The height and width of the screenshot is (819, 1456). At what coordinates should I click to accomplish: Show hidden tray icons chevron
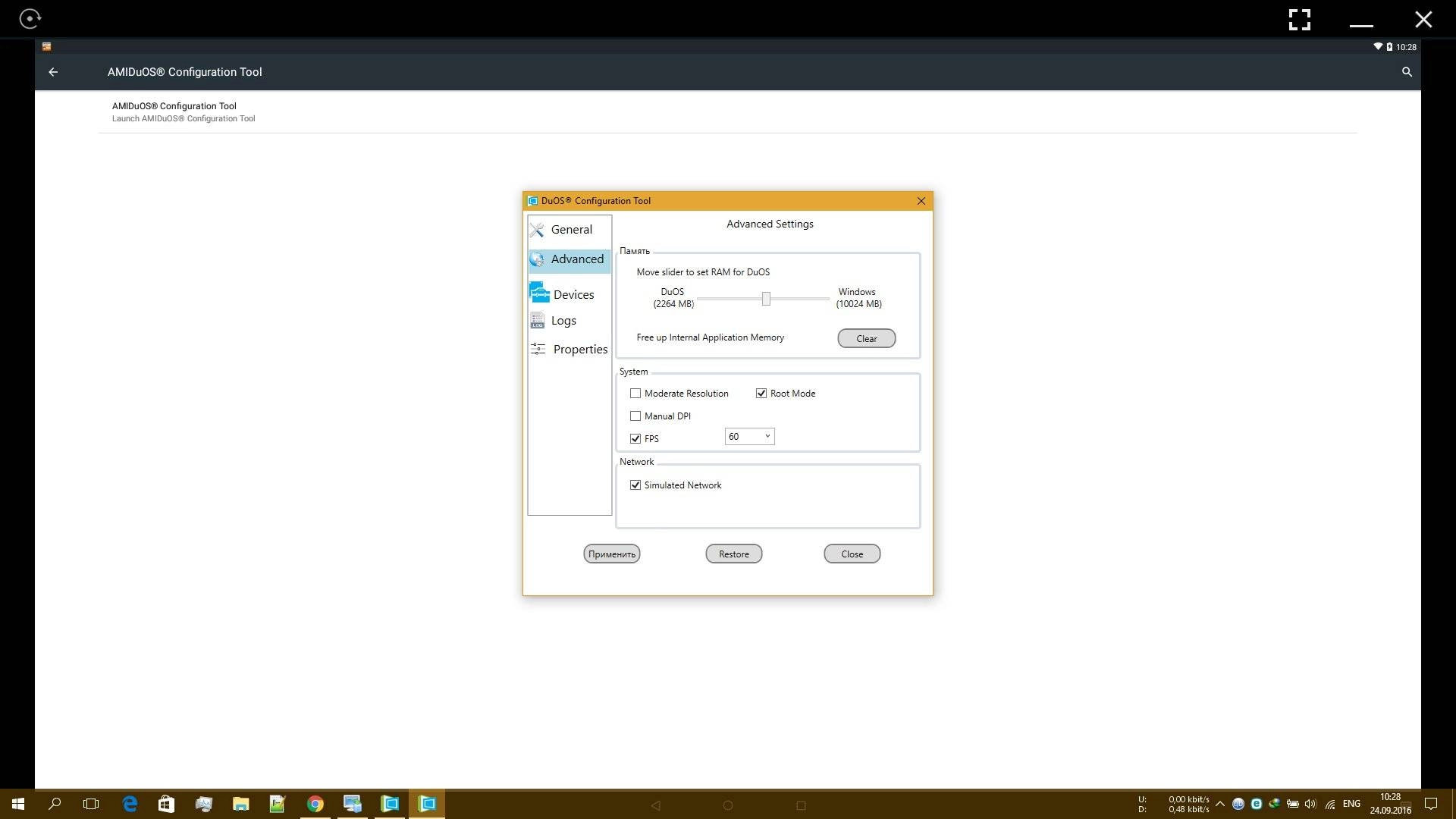[x=1219, y=804]
